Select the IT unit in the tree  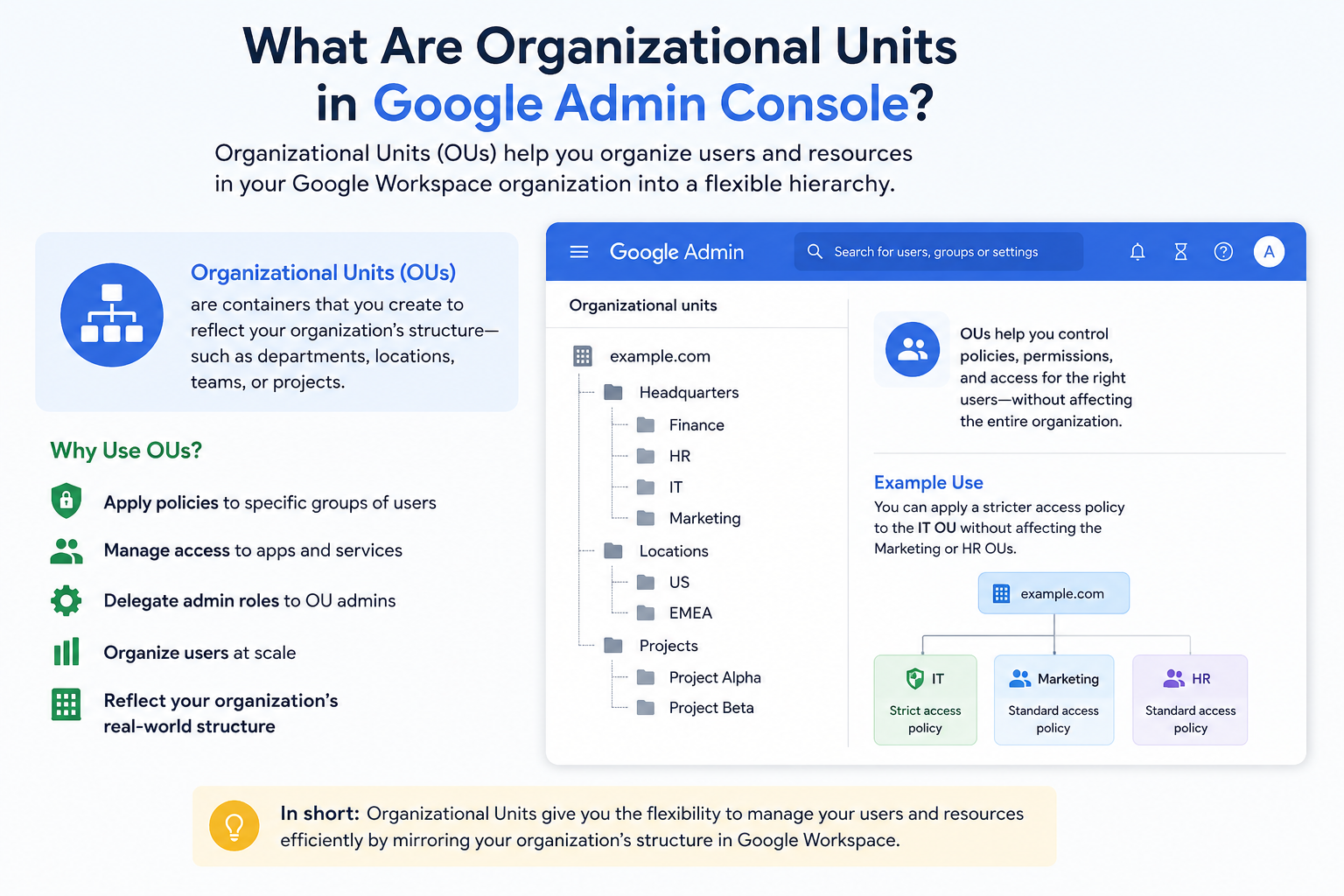[x=675, y=487]
